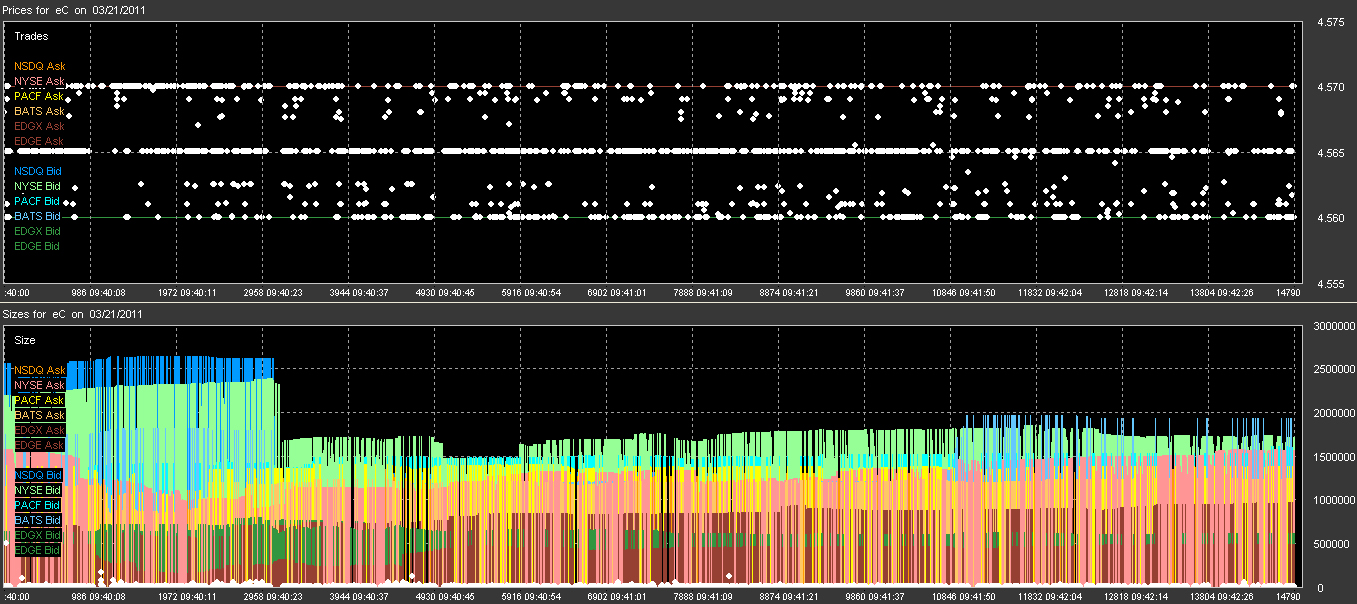
Task: Choose '14790' tick on Sizes chart axis
Action: point(1288,597)
